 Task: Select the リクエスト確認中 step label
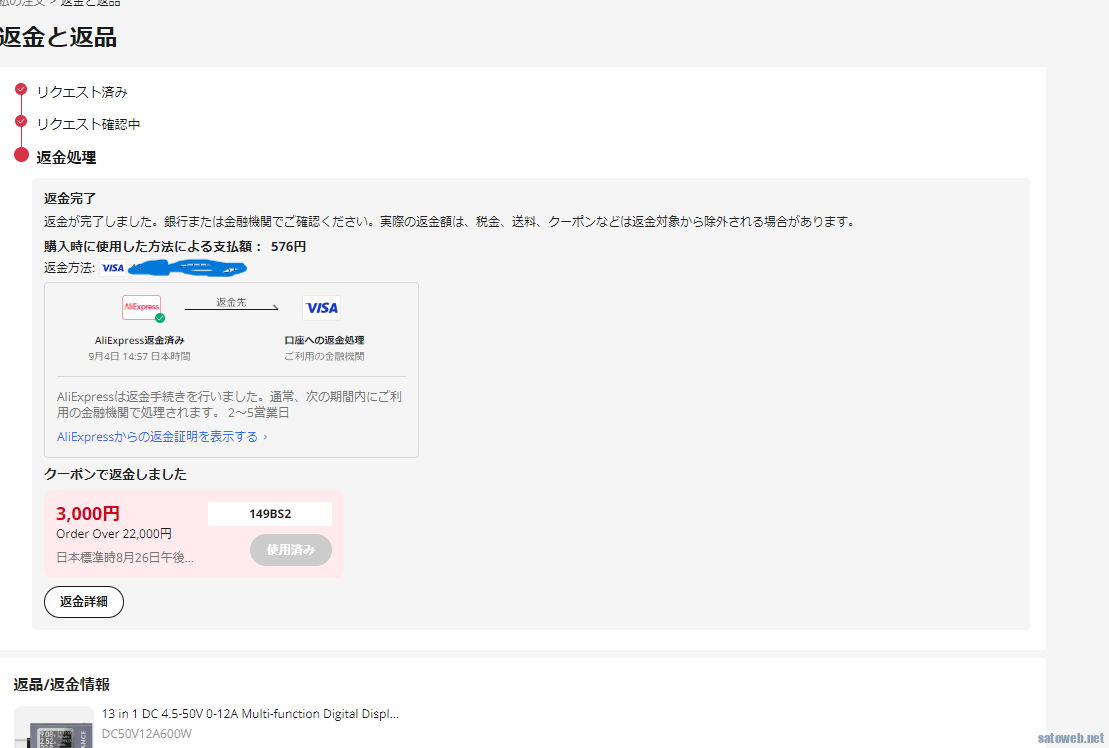[88, 124]
